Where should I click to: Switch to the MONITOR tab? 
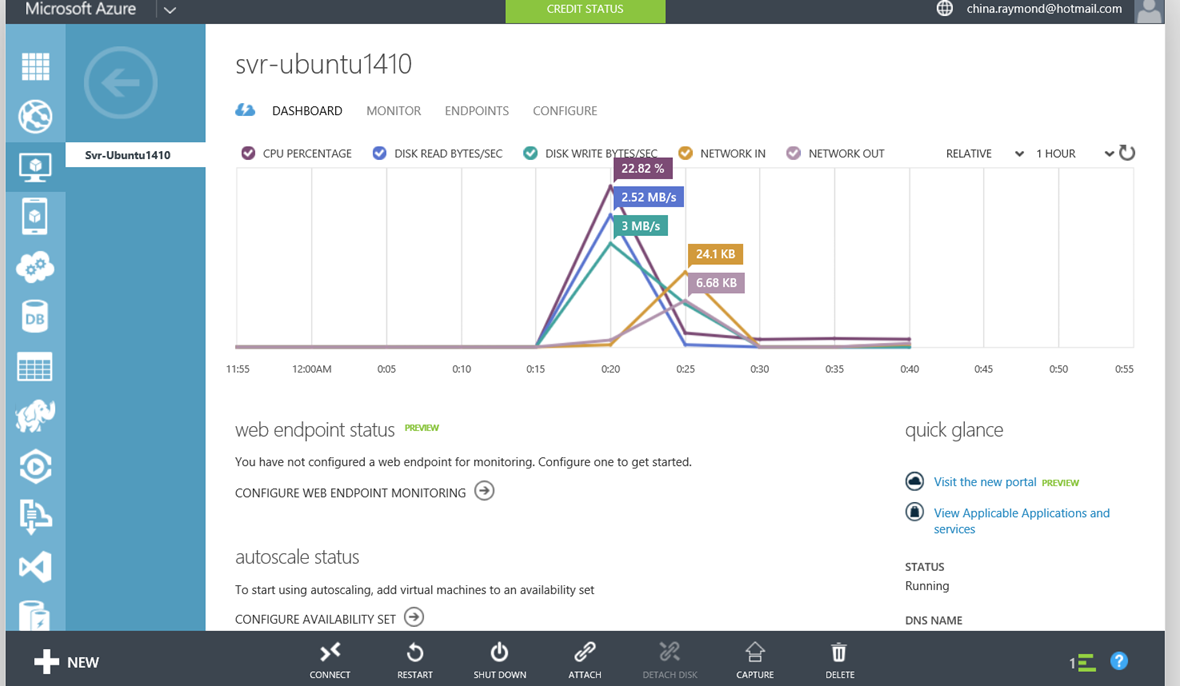click(x=394, y=111)
